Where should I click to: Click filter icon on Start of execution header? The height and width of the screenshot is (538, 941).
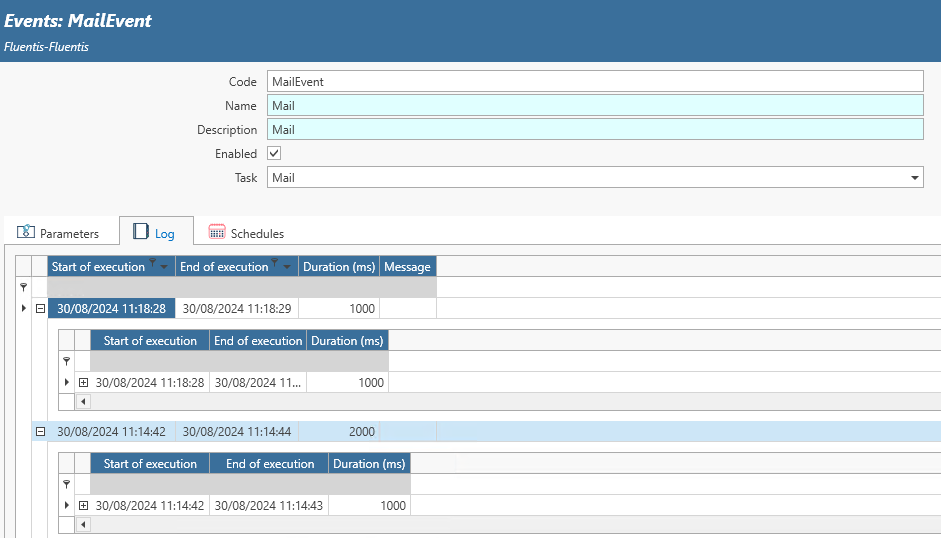pyautogui.click(x=153, y=265)
